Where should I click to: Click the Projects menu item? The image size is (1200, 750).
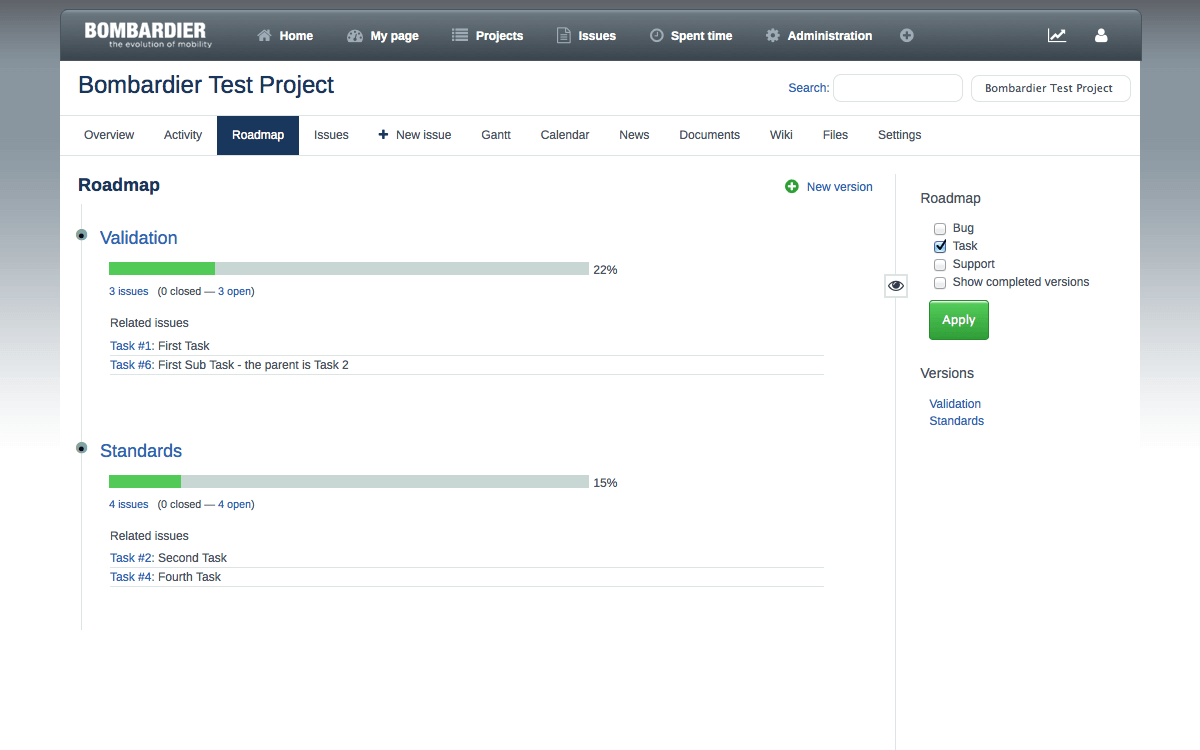[x=488, y=35]
